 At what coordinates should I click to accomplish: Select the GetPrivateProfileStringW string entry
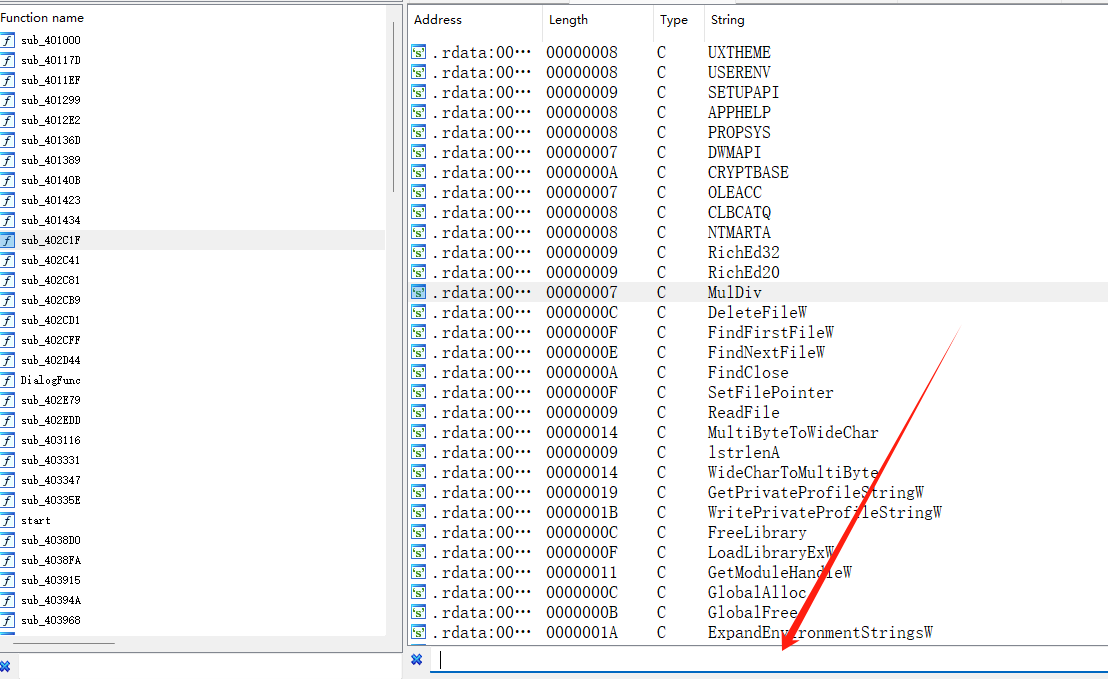pos(814,492)
